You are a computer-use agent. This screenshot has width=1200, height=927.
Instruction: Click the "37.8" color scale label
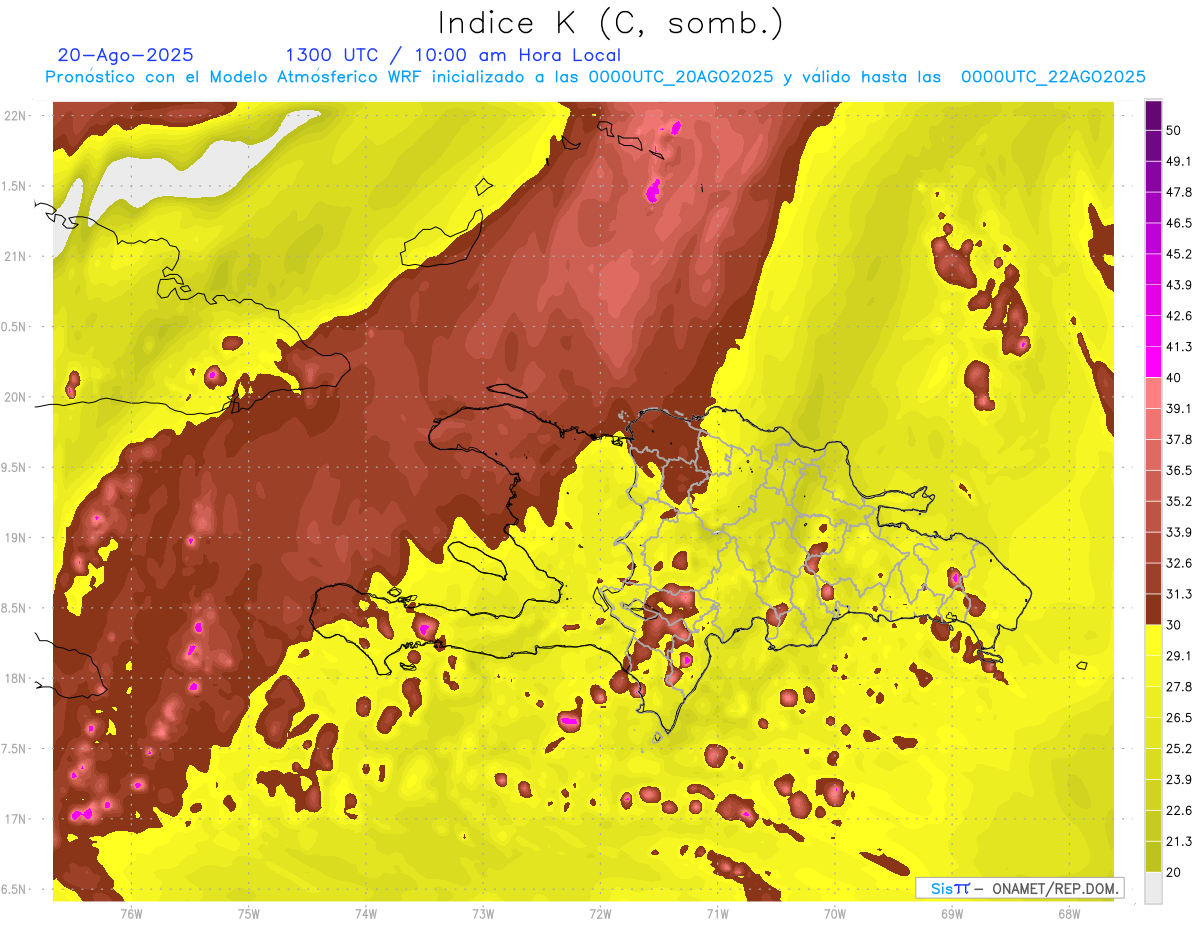point(1178,440)
